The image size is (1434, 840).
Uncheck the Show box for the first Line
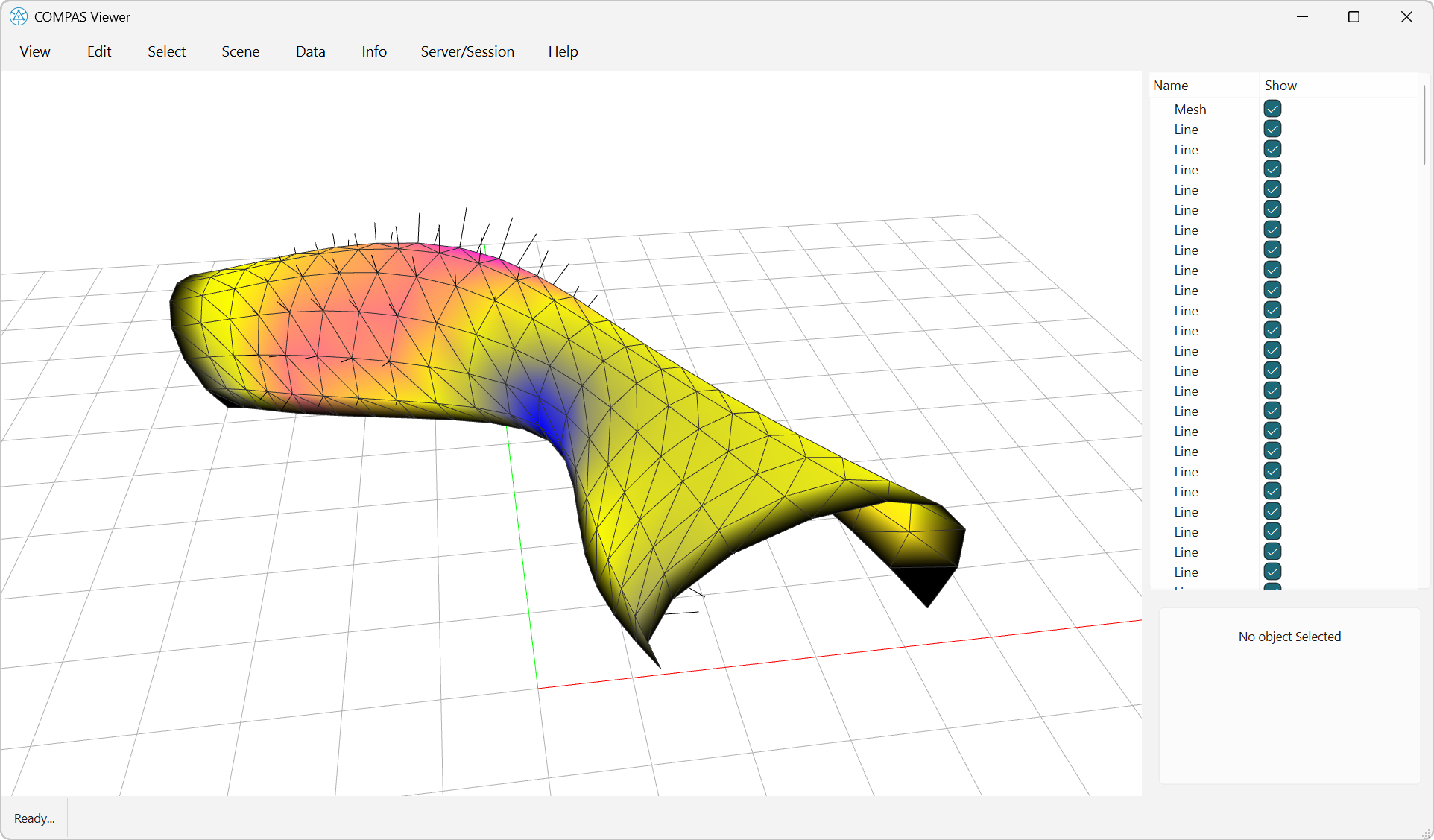coord(1272,128)
